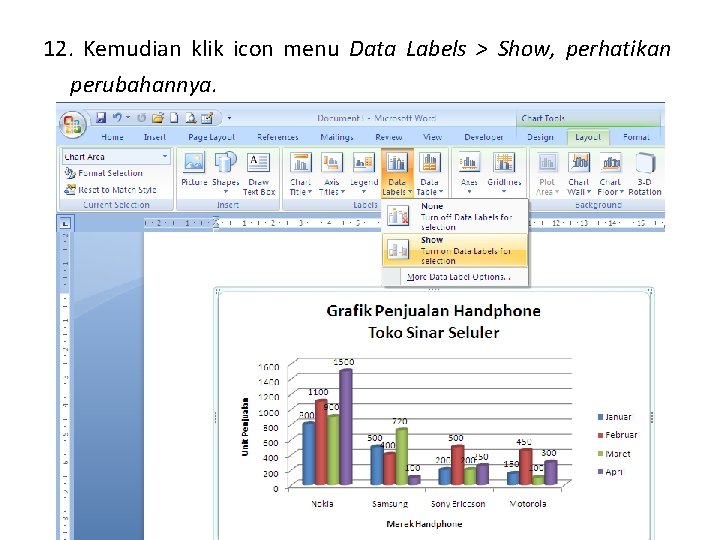Open the Shapes gallery
The height and width of the screenshot is (540, 720).
[x=225, y=172]
